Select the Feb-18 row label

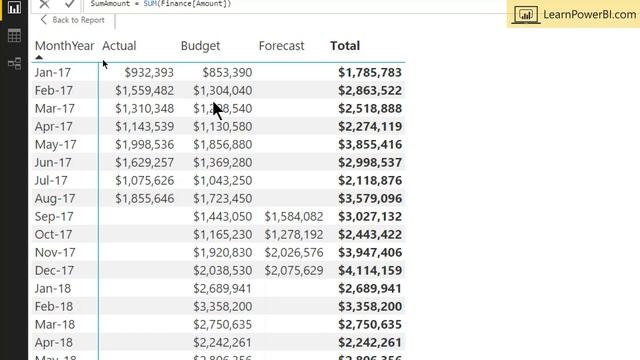(x=53, y=306)
